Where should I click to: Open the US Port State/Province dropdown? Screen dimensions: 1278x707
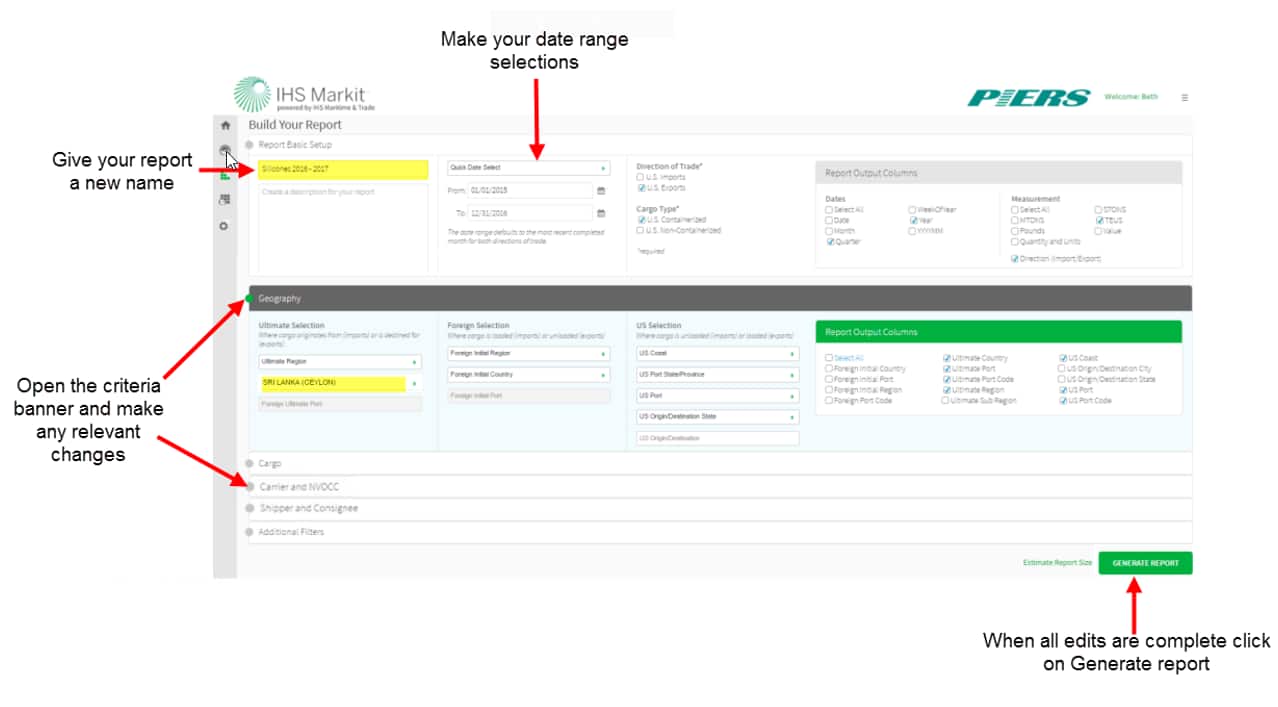click(717, 375)
